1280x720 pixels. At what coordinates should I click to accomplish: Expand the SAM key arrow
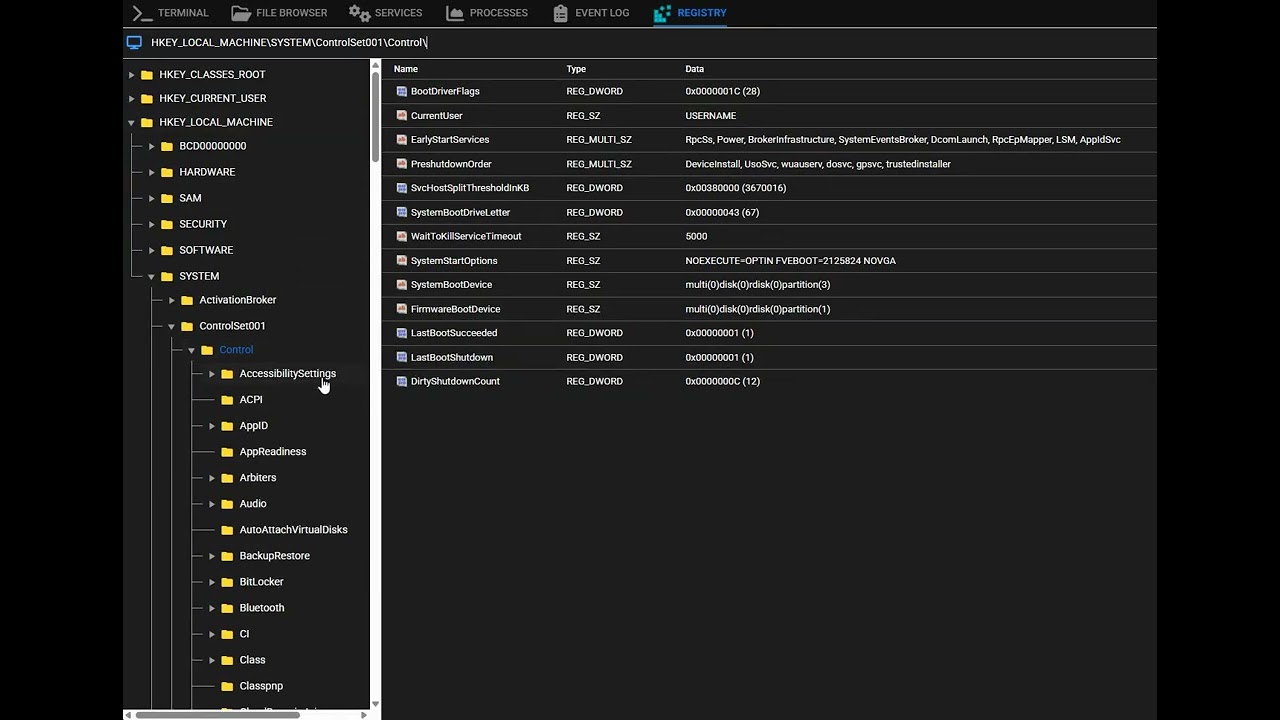[151, 198]
